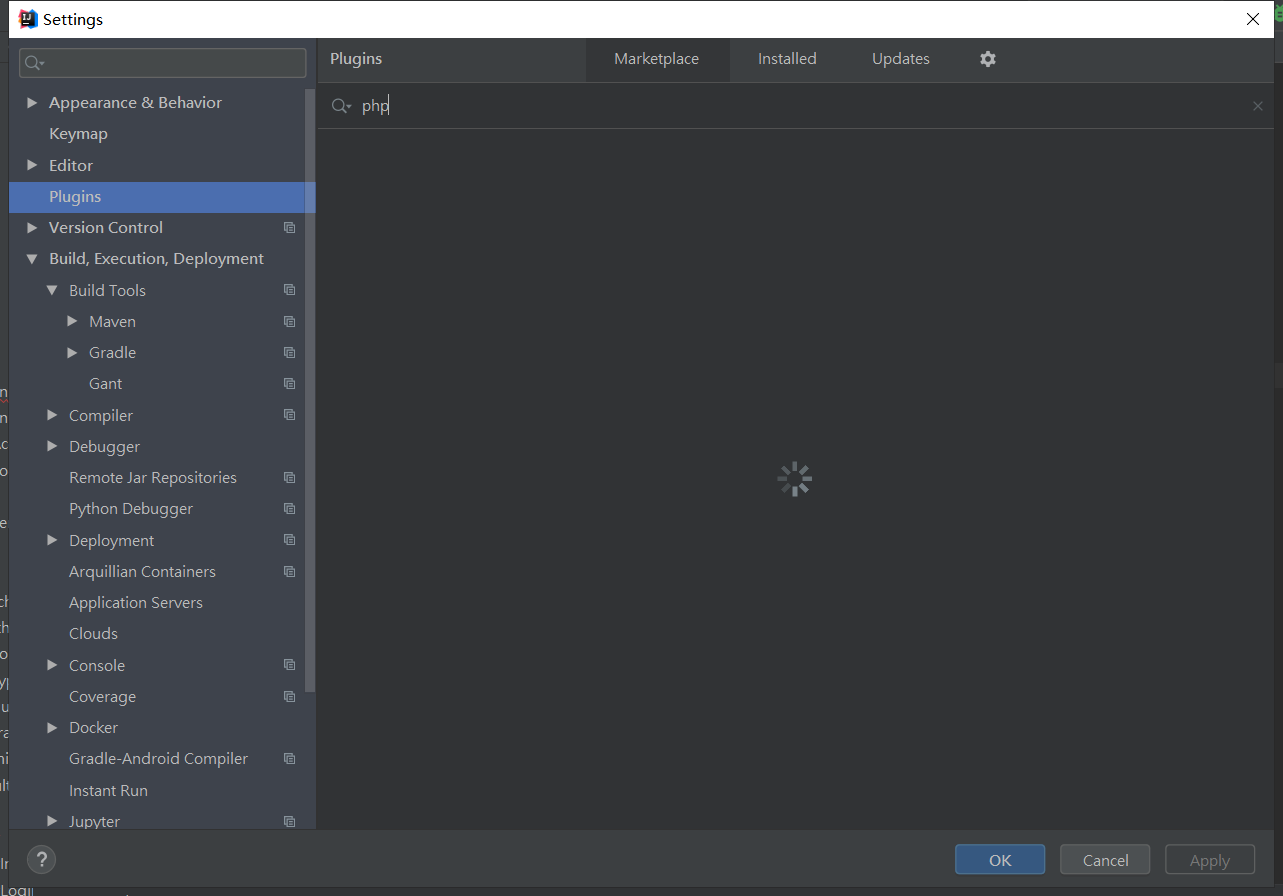
Task: Expand the Maven node
Action: (72, 322)
